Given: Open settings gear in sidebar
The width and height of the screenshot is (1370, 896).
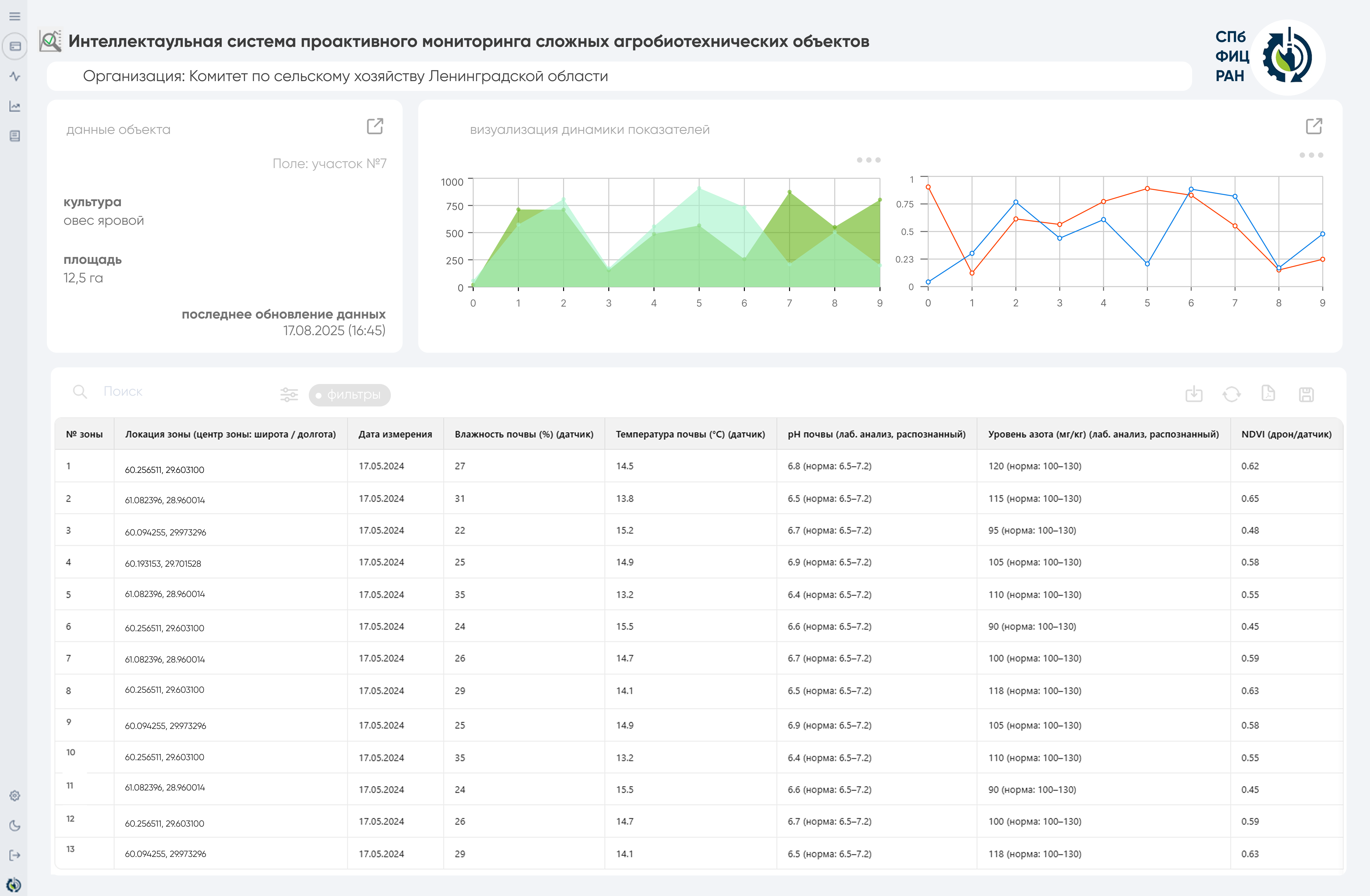Looking at the screenshot, I should coord(15,795).
